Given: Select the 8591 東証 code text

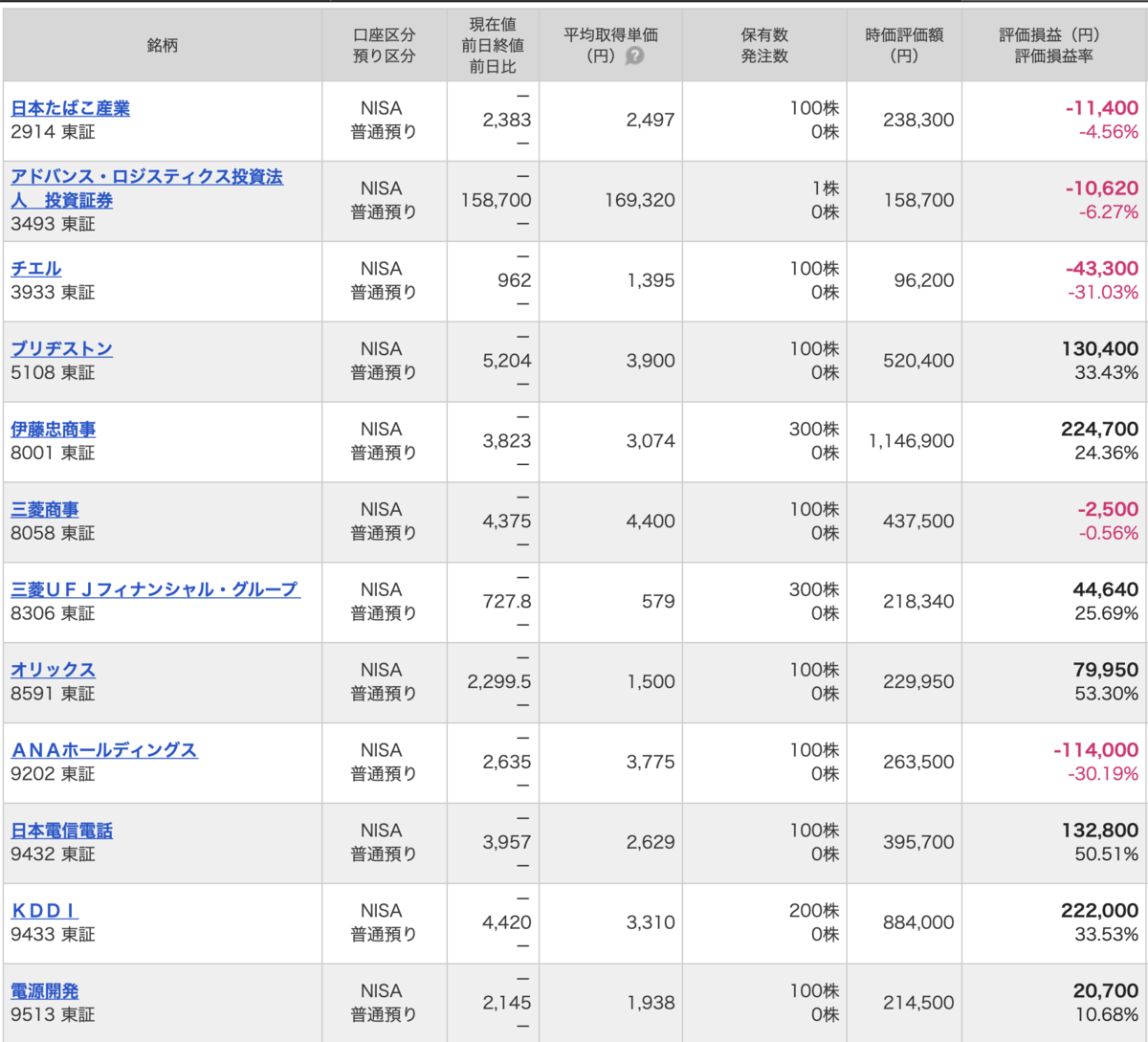Looking at the screenshot, I should [x=53, y=694].
